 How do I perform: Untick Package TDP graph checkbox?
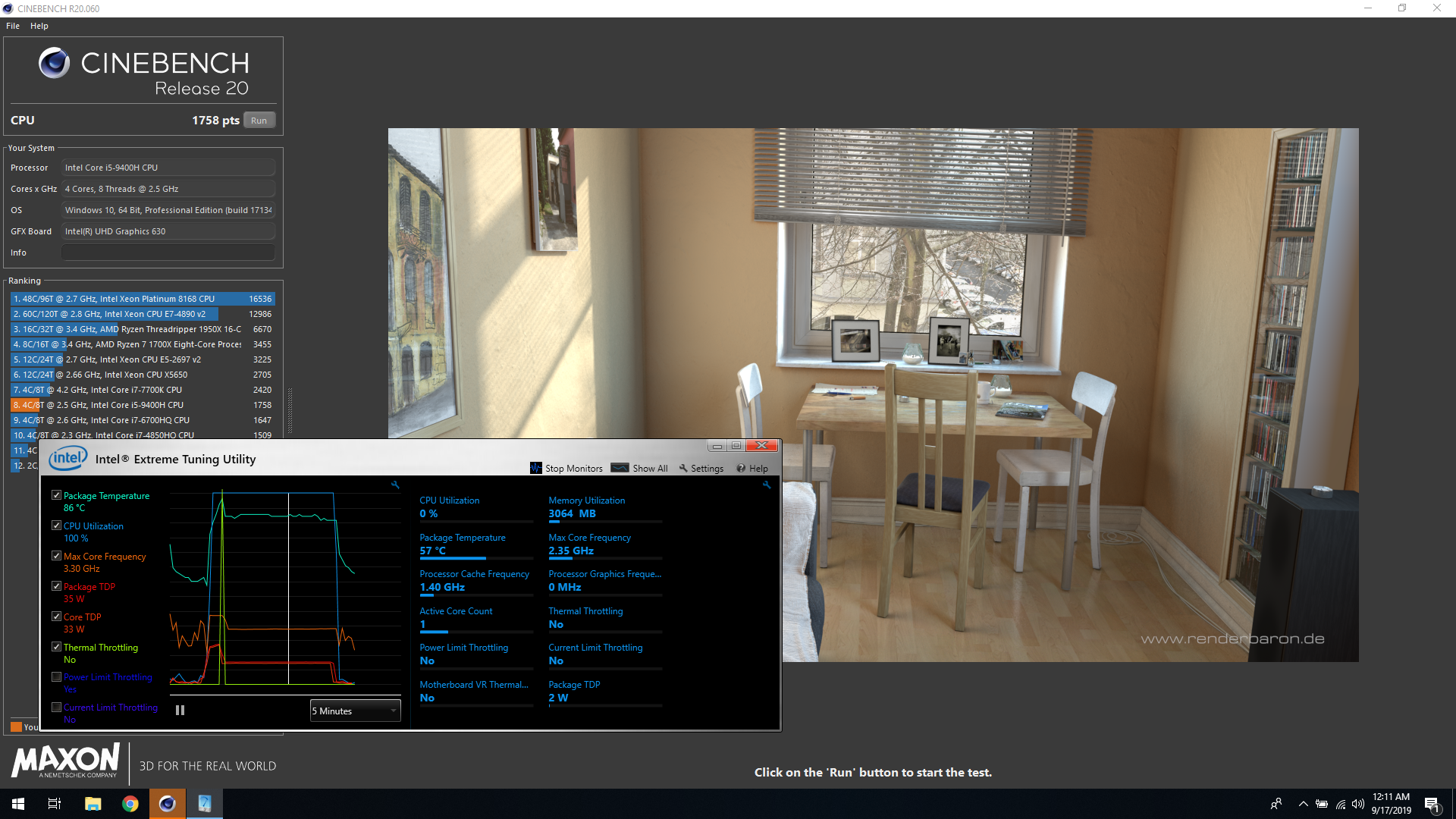56,586
